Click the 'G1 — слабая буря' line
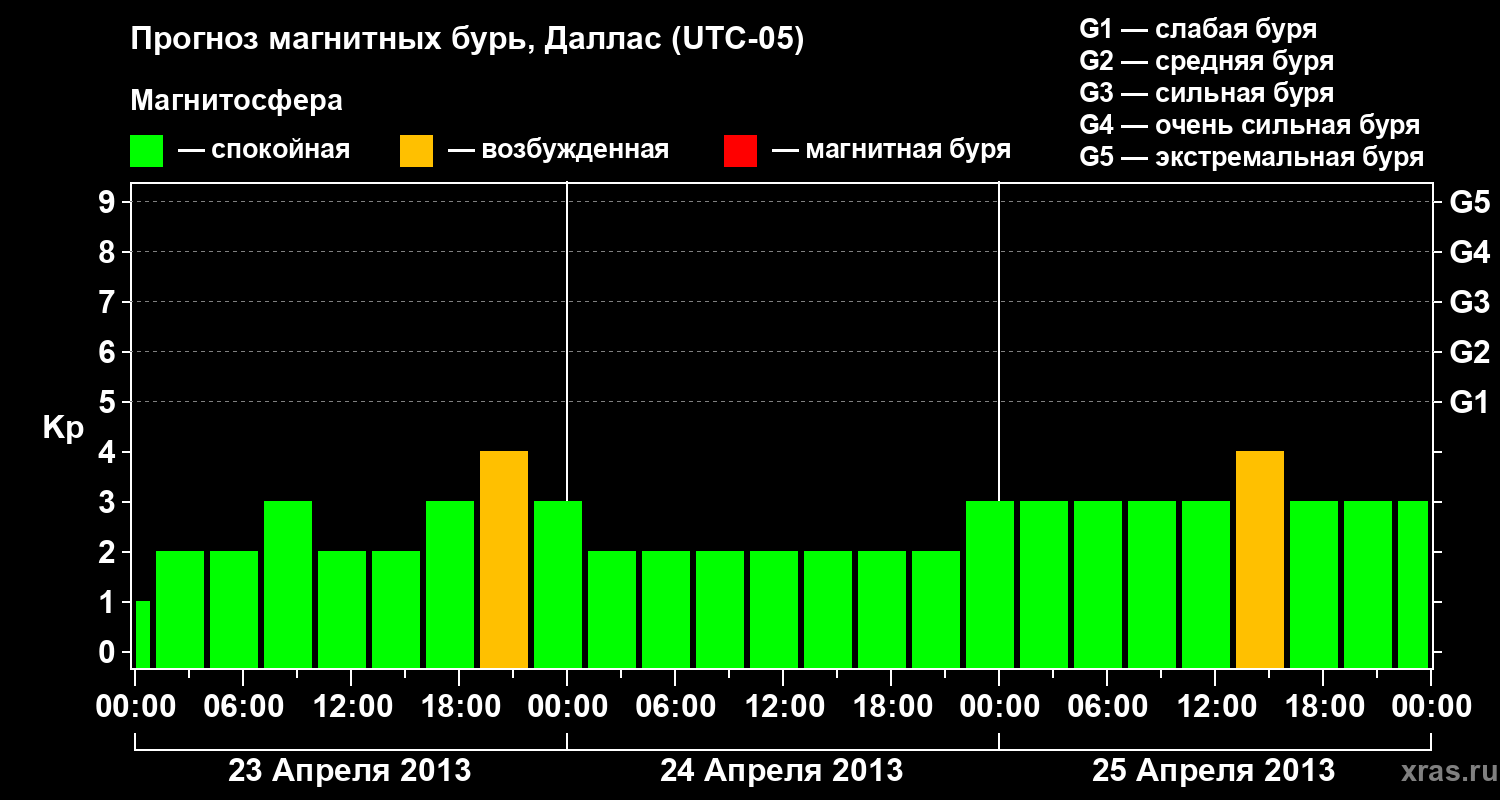 [x=1198, y=29]
